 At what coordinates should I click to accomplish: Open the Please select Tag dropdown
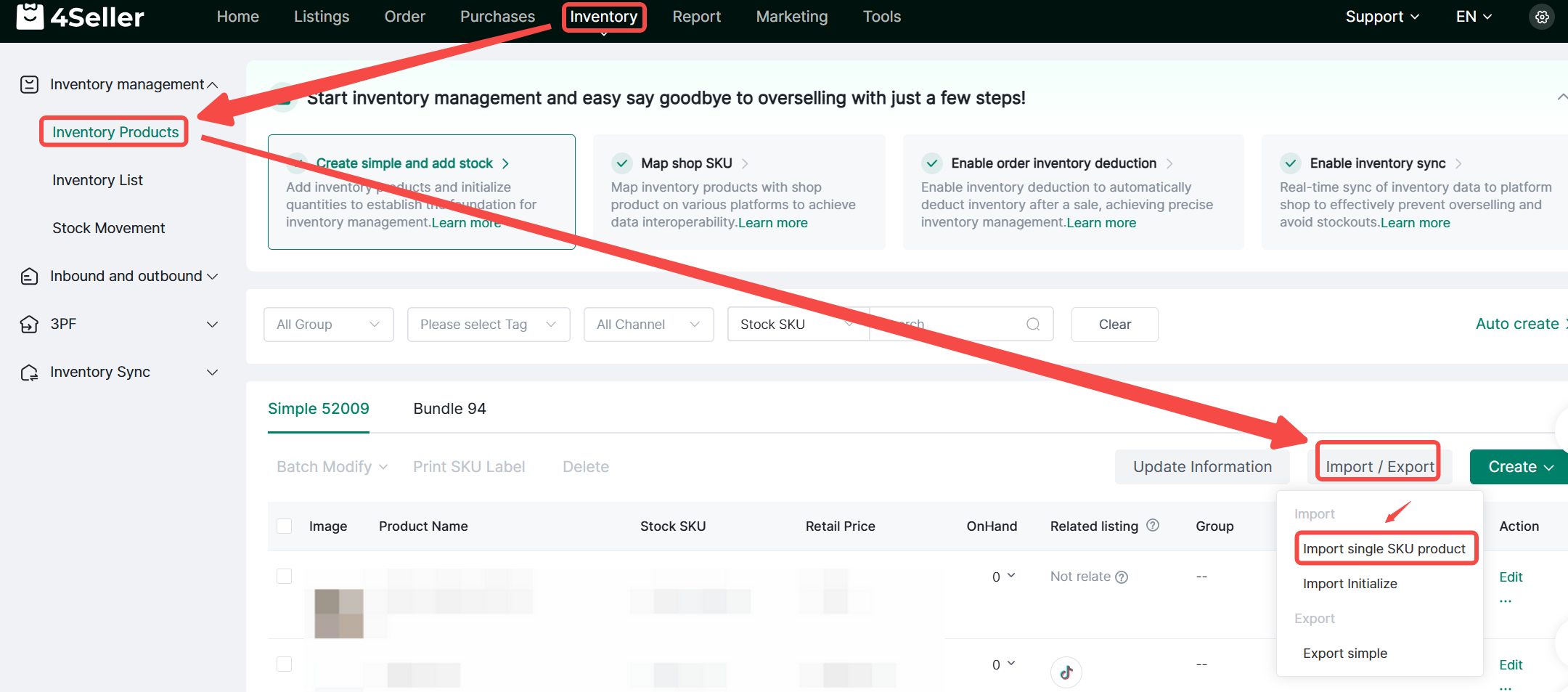point(488,325)
